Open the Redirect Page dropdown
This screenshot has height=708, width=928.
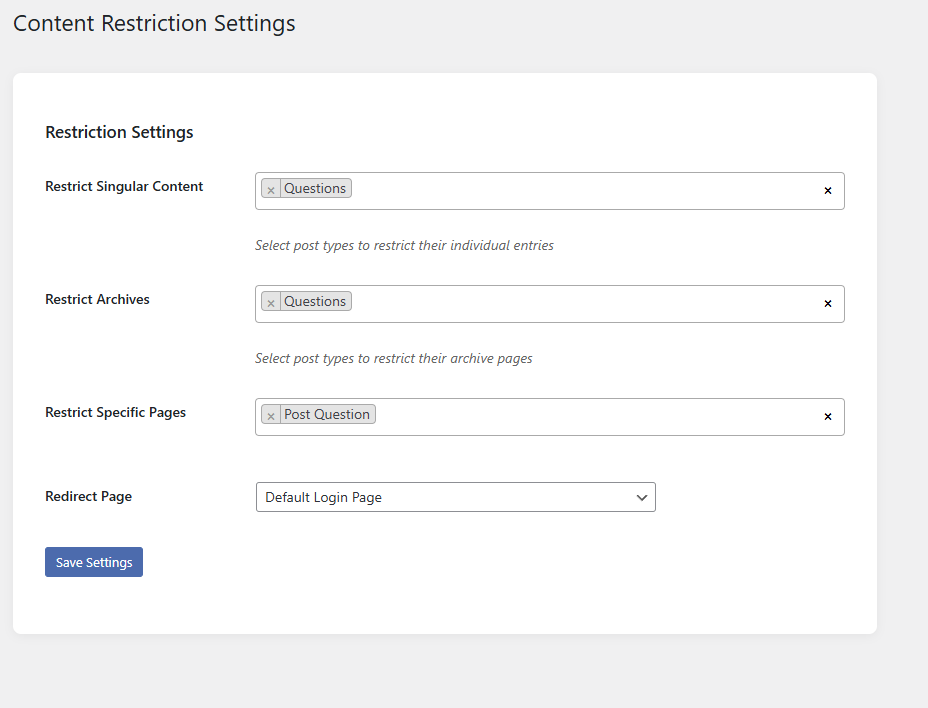[456, 497]
